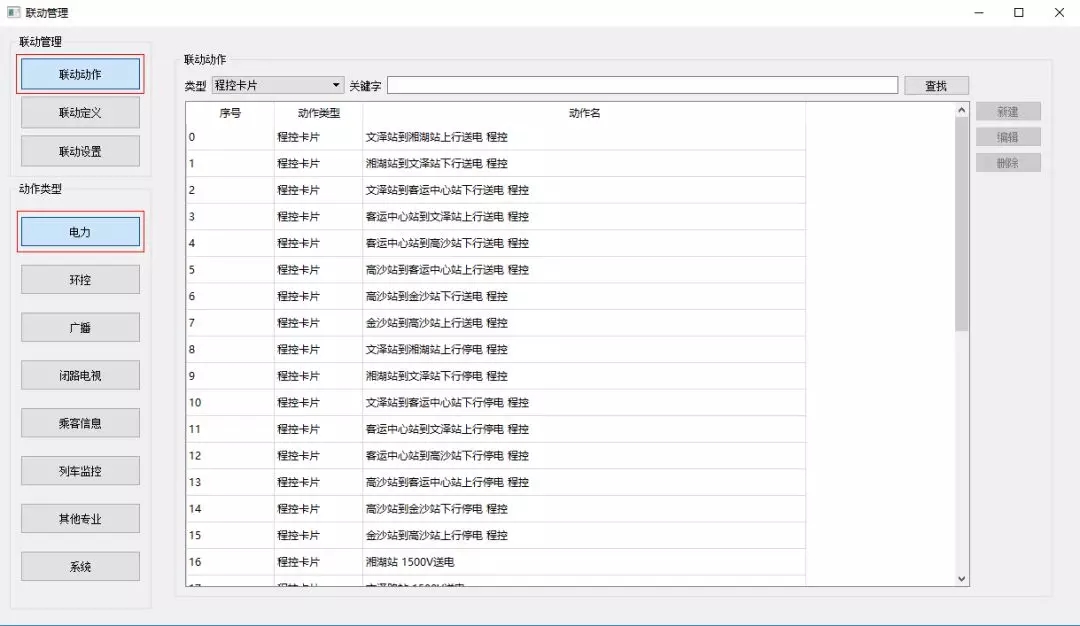Open the 类型 dropdown showing 程控卡片
The height and width of the screenshot is (626, 1080).
278,85
